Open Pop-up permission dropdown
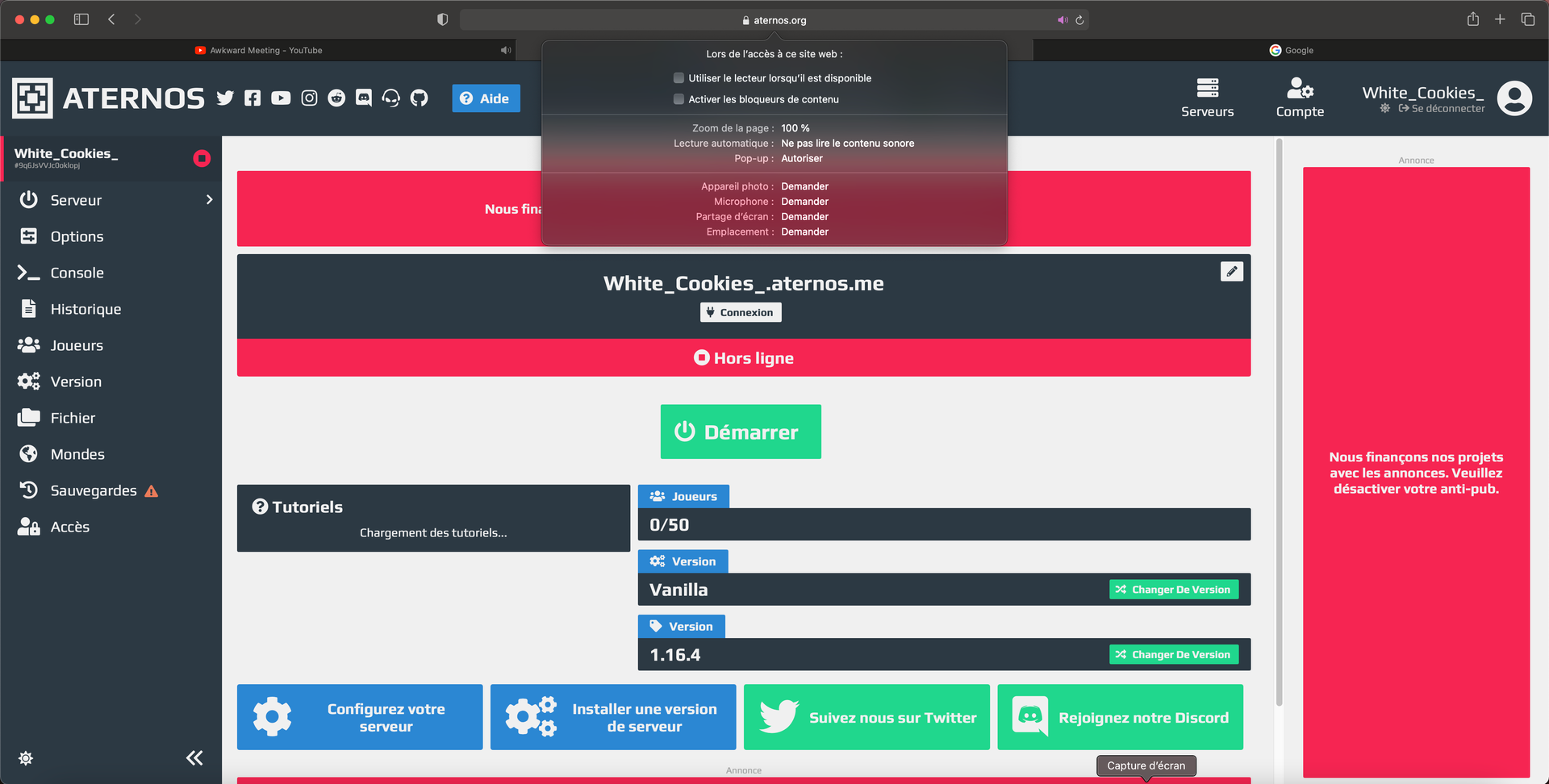This screenshot has height=784, width=1549. click(x=802, y=159)
